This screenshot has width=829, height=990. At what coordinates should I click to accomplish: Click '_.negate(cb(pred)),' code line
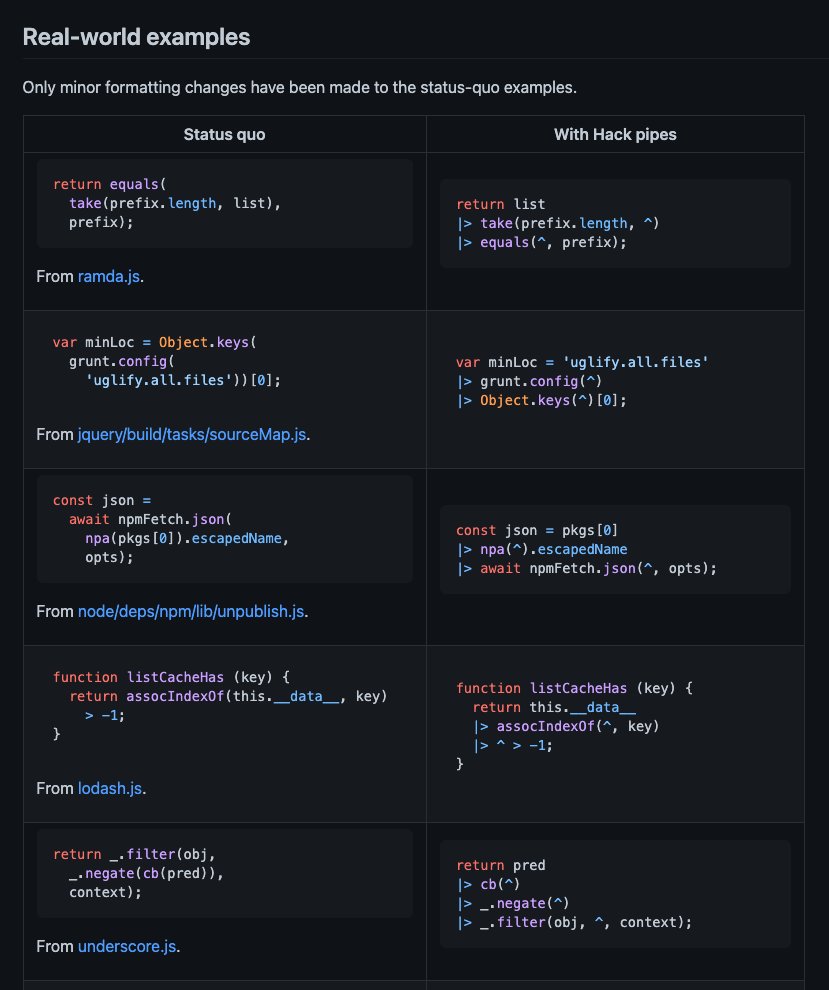tap(146, 873)
